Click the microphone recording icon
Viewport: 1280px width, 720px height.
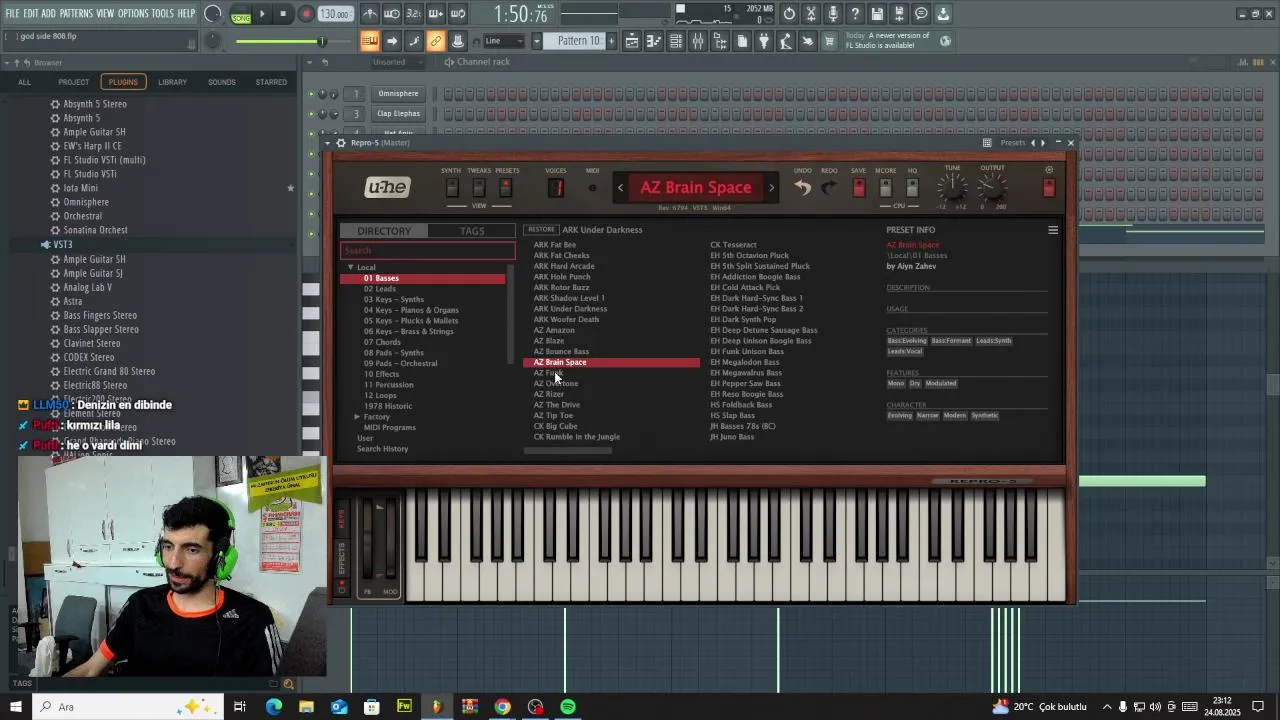coord(833,14)
